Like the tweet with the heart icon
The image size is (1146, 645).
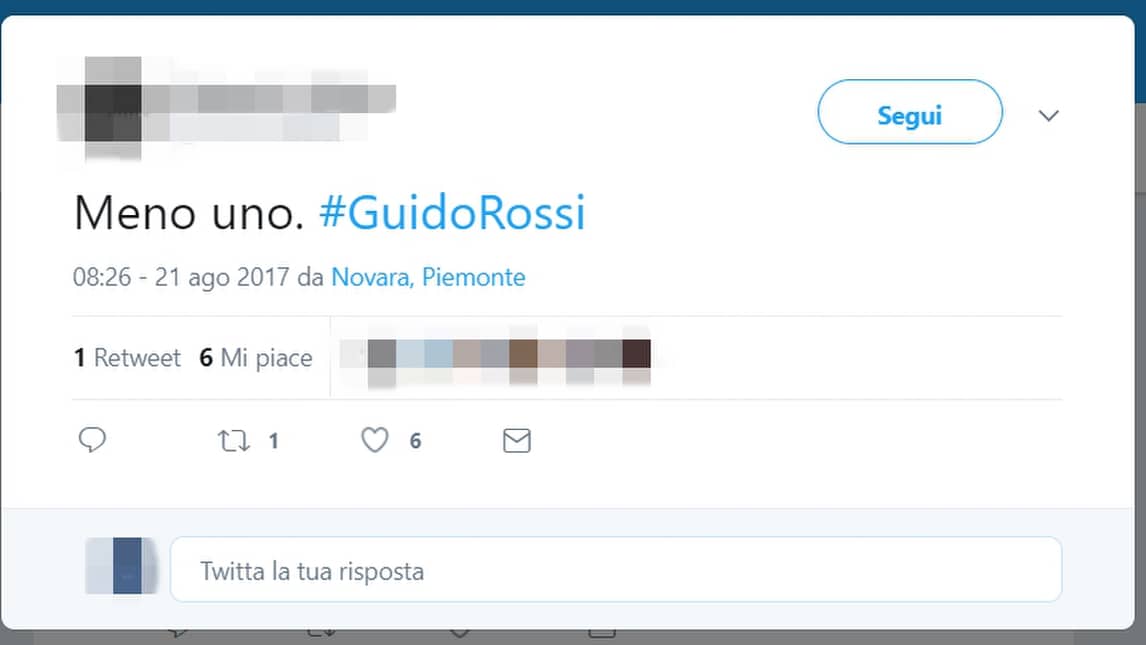375,440
